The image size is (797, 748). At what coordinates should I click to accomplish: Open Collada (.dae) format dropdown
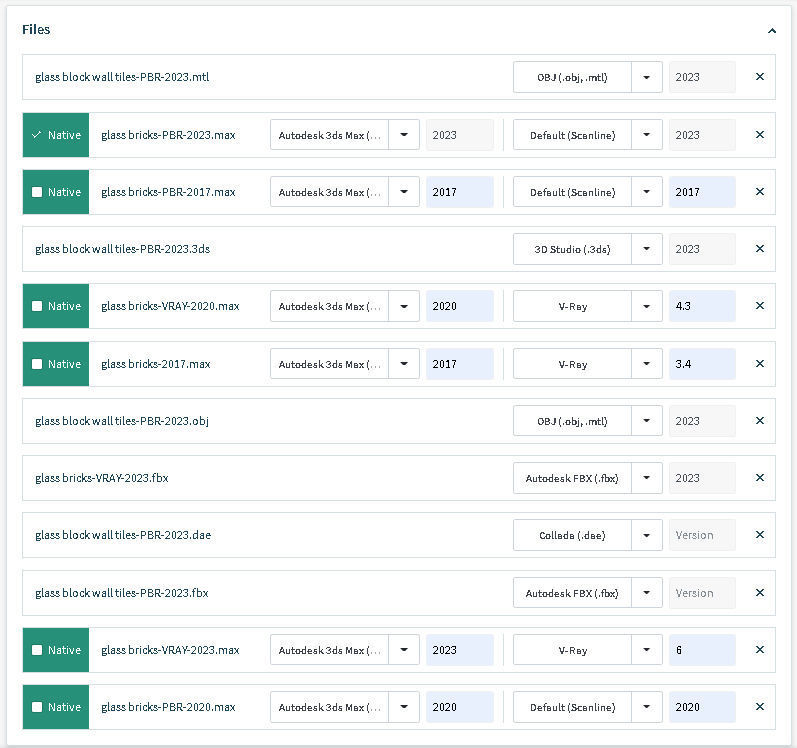click(647, 535)
